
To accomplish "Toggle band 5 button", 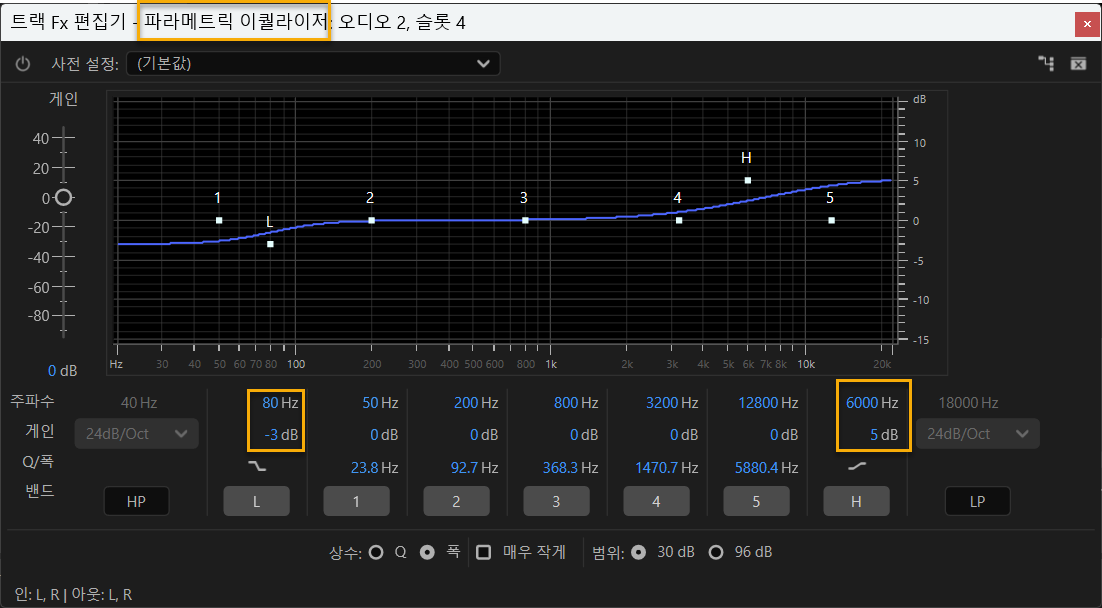I will click(x=756, y=501).
